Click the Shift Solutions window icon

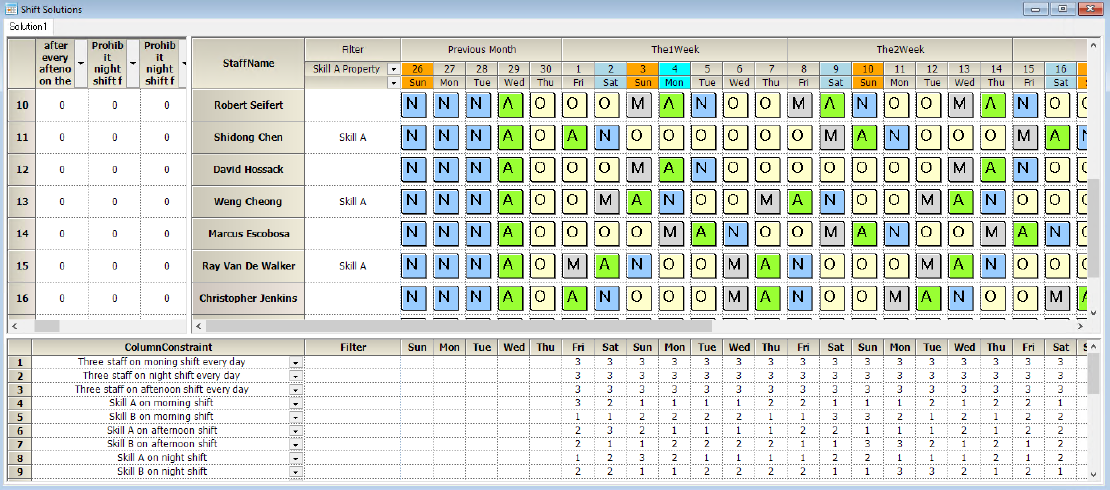pyautogui.click(x=11, y=9)
